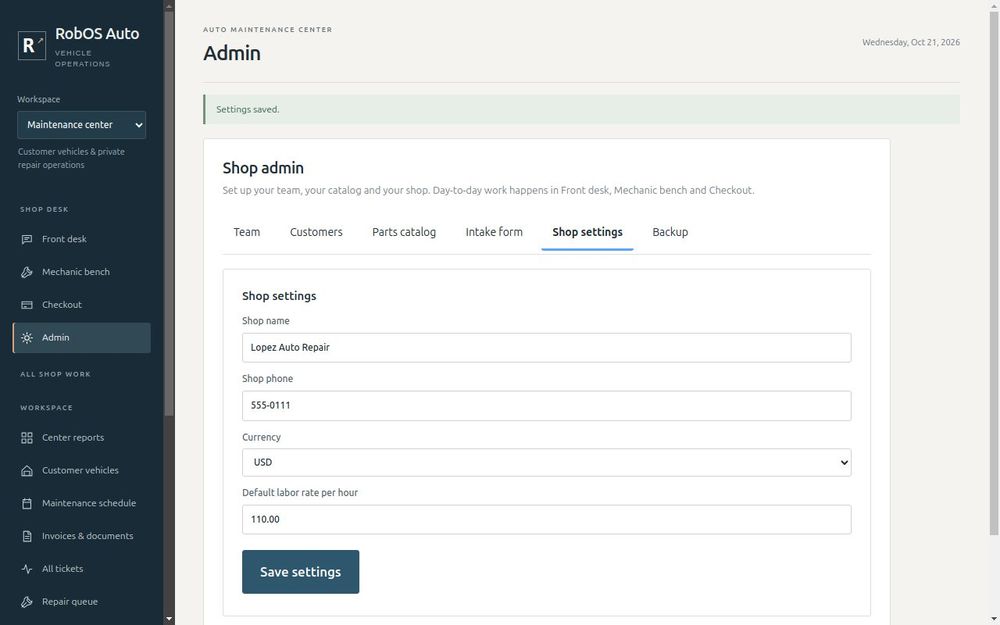This screenshot has height=625, width=1000.
Task: Go to Mechanic bench page
Action: (x=82, y=272)
